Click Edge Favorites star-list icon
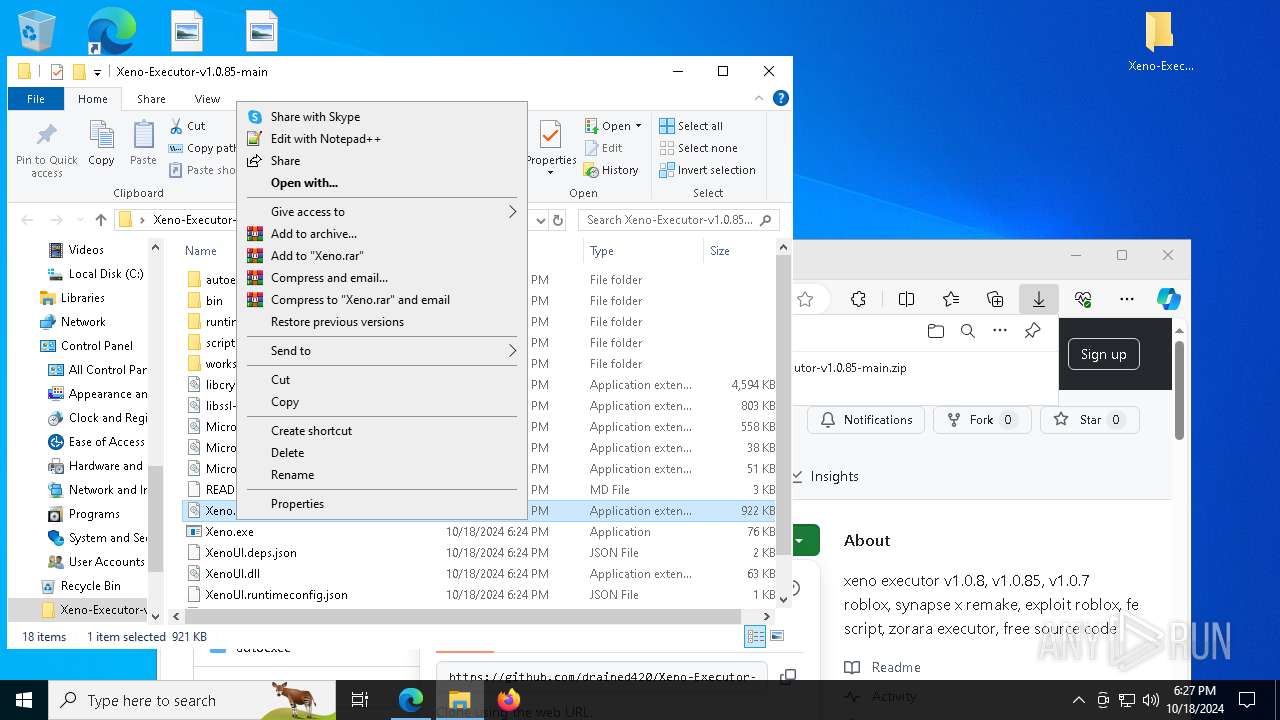 coord(951,299)
